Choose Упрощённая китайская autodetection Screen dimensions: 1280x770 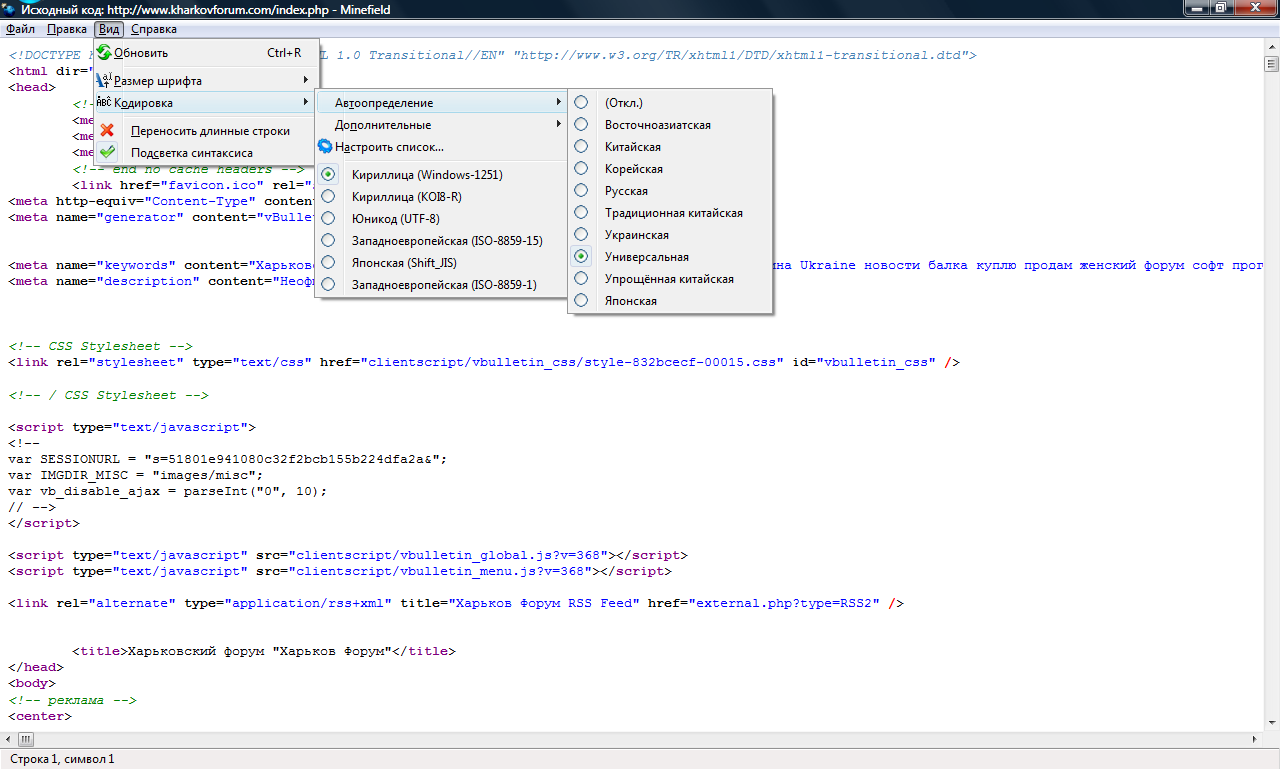[670, 279]
